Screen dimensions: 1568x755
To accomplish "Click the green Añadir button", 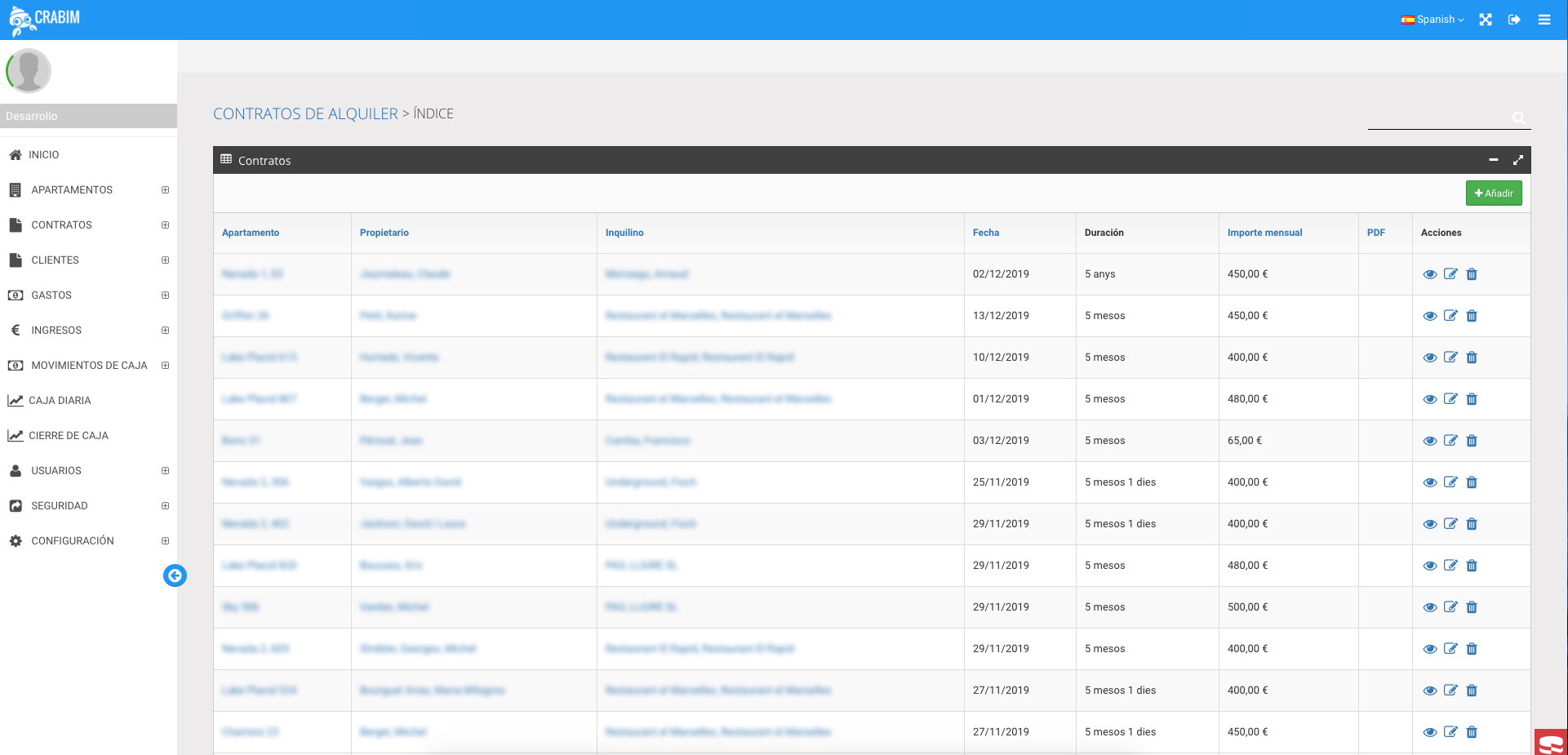I will coord(1493,193).
